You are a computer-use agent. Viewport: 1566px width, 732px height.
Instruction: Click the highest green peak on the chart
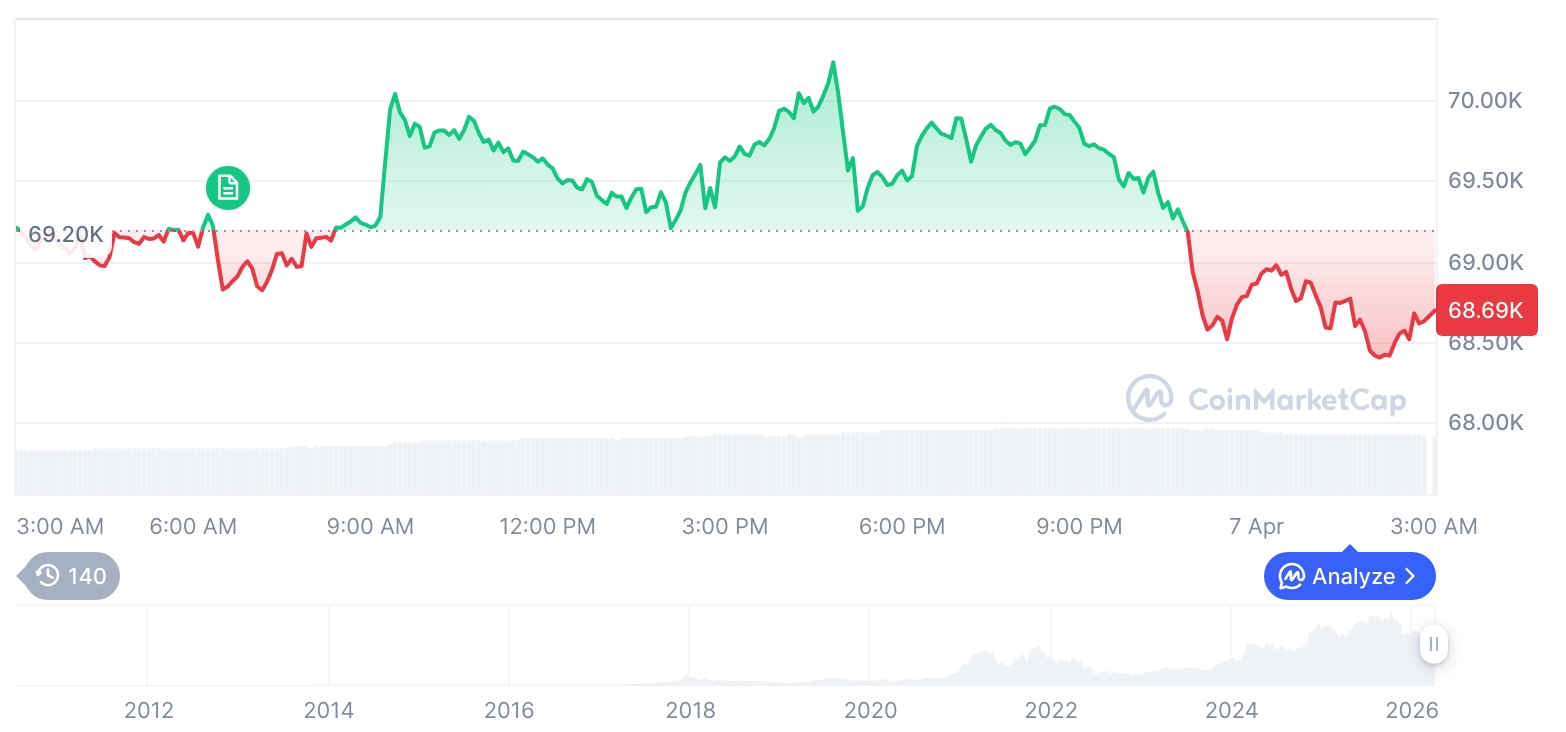tap(833, 63)
